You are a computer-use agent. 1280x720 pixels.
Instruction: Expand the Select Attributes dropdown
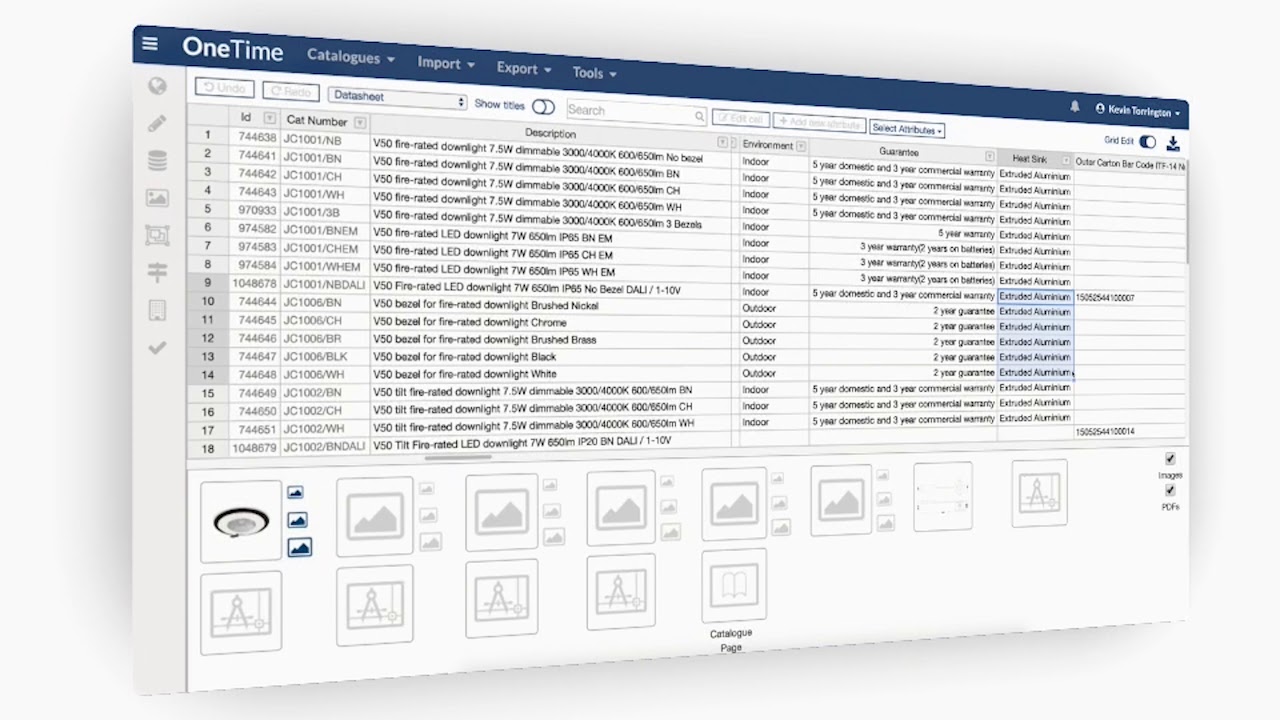[x=907, y=129]
